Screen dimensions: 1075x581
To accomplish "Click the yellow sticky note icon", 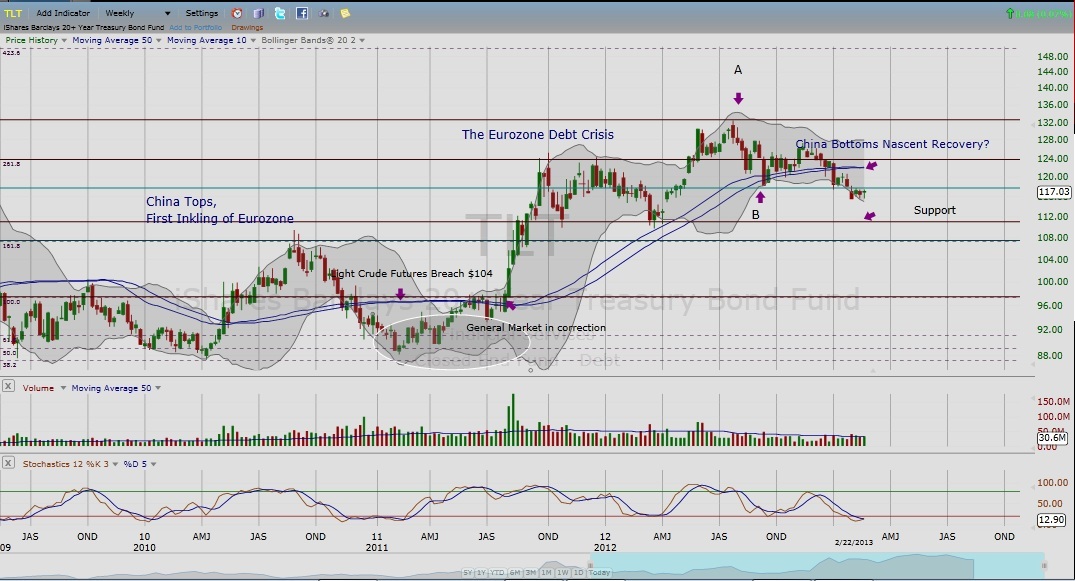I will tap(345, 13).
